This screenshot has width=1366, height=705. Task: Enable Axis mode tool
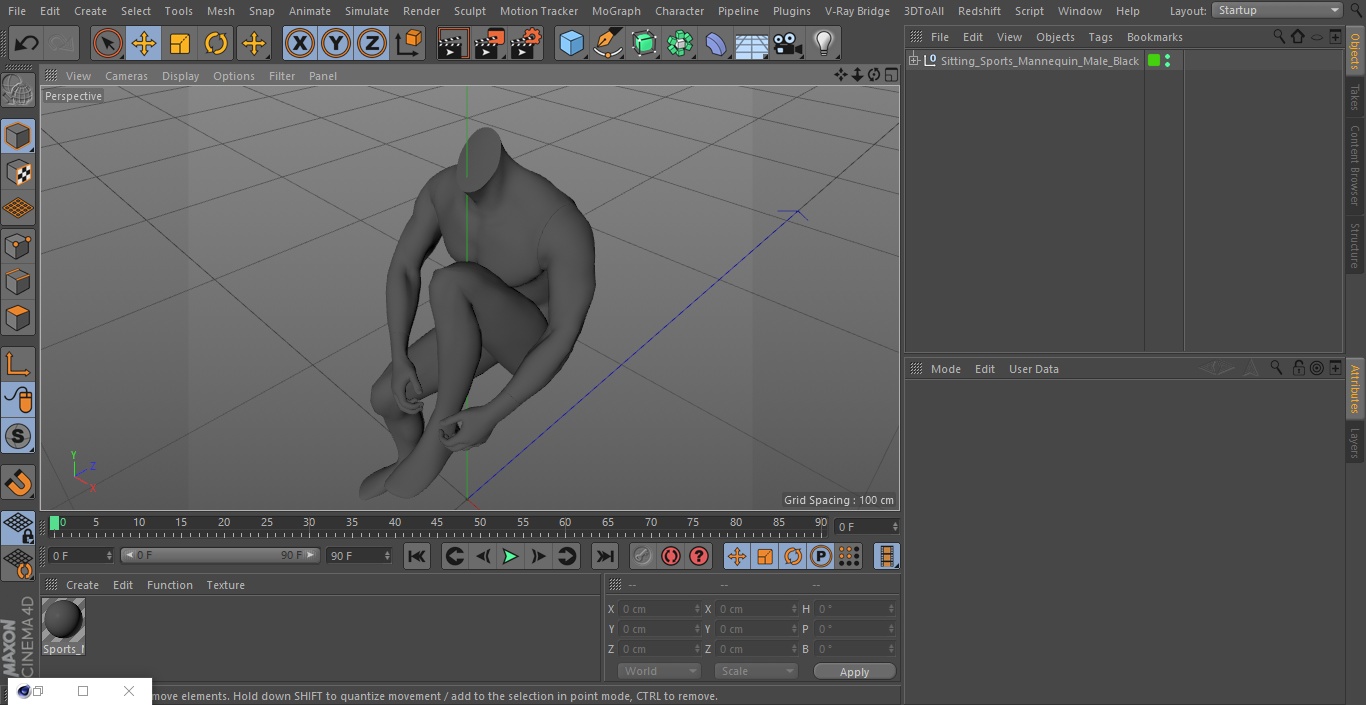pos(18,364)
